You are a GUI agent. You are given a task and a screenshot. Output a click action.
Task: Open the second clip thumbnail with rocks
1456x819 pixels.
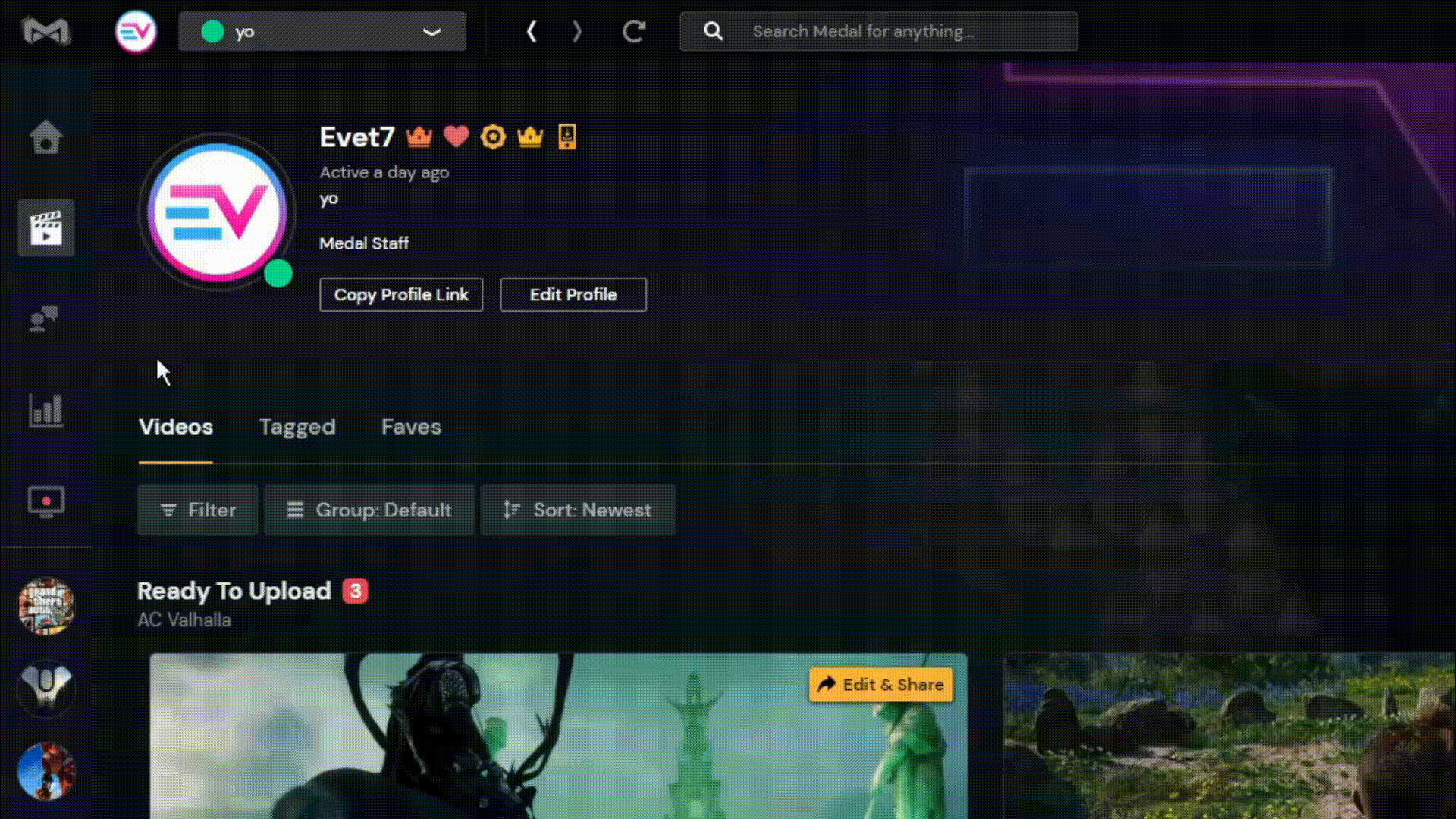click(1229, 736)
